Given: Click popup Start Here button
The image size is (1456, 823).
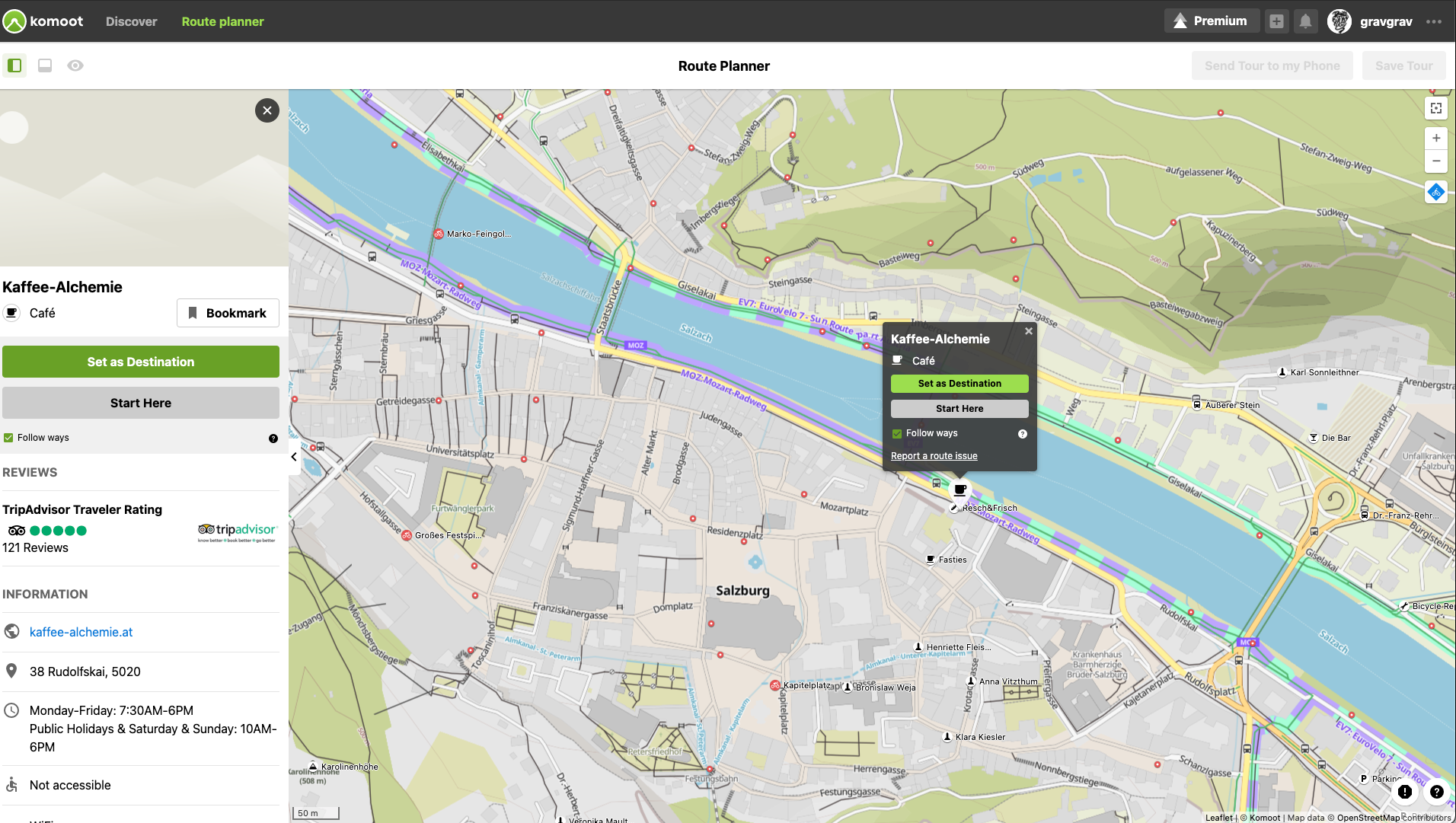Looking at the screenshot, I should [959, 409].
